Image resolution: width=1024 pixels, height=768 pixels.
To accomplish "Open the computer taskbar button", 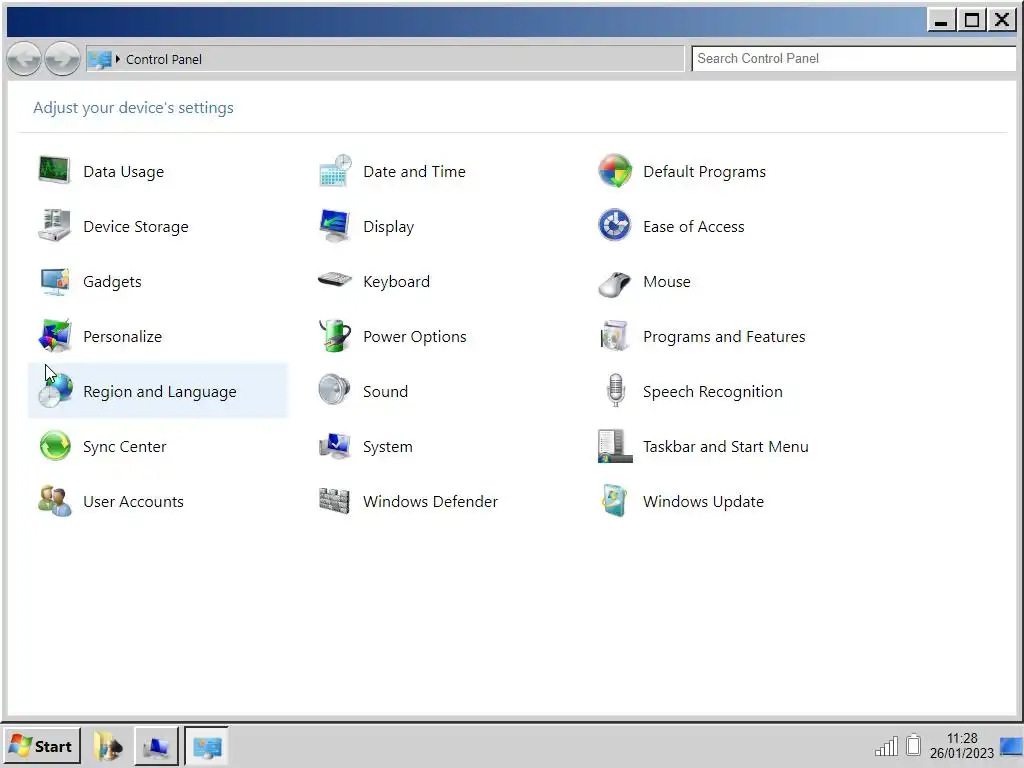I will pyautogui.click(x=156, y=746).
